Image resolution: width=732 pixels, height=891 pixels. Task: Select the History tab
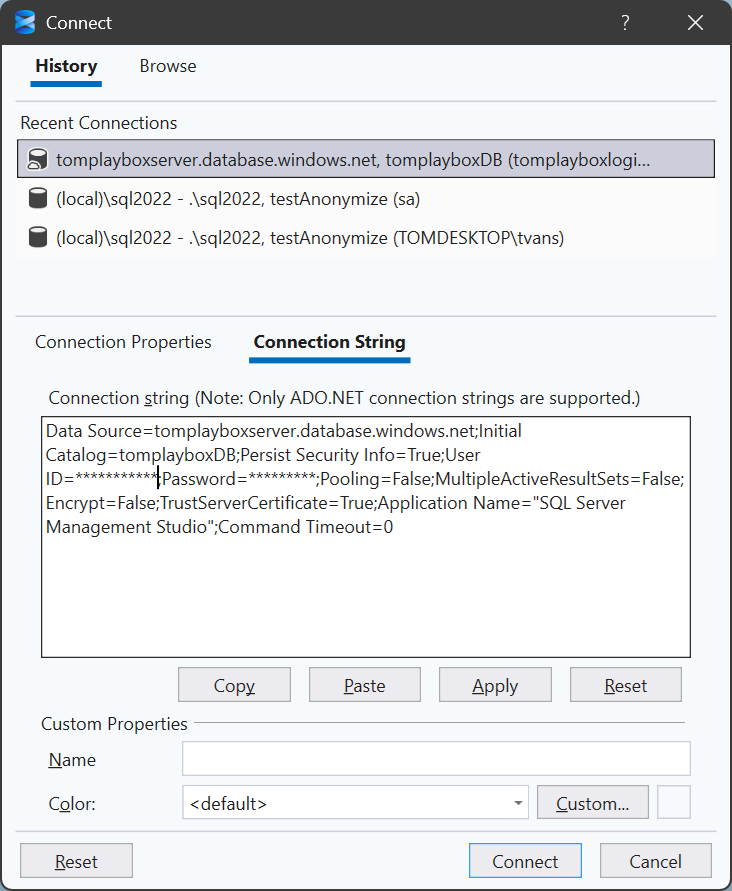coord(66,66)
